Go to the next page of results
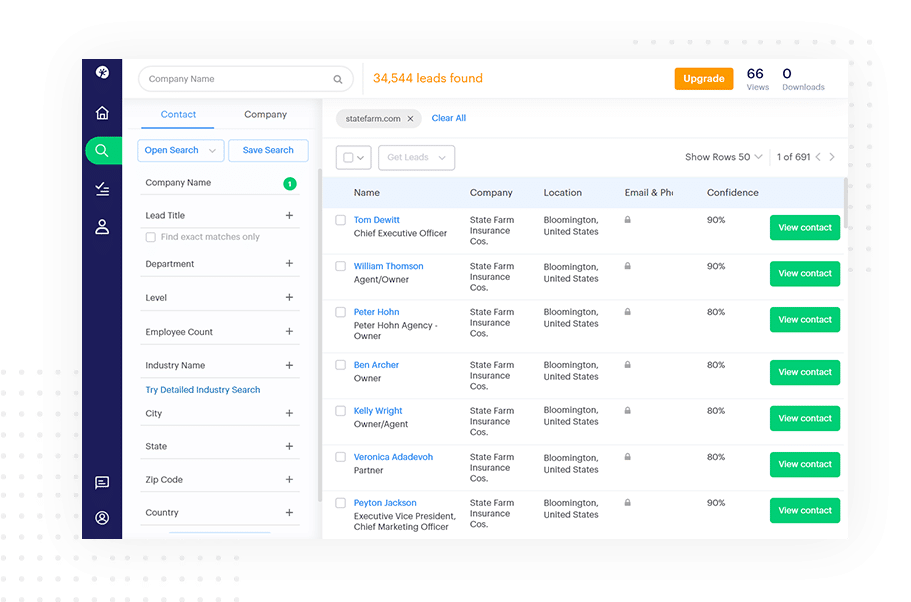The height and width of the screenshot is (602, 911). pos(833,156)
